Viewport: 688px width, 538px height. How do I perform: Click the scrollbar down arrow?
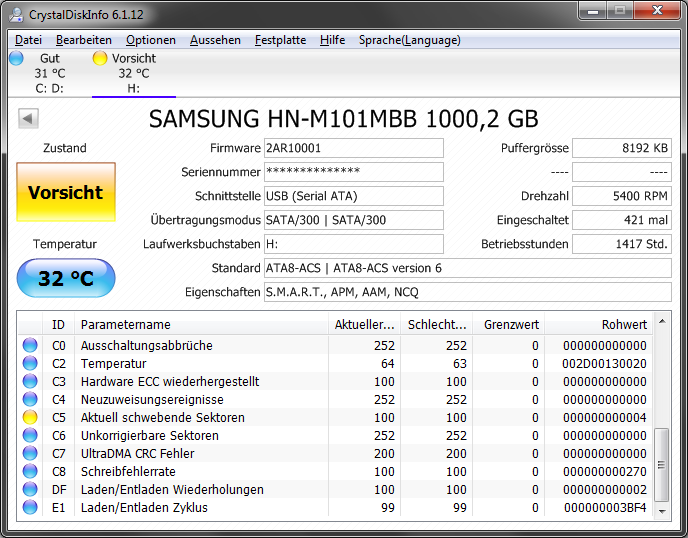(662, 511)
